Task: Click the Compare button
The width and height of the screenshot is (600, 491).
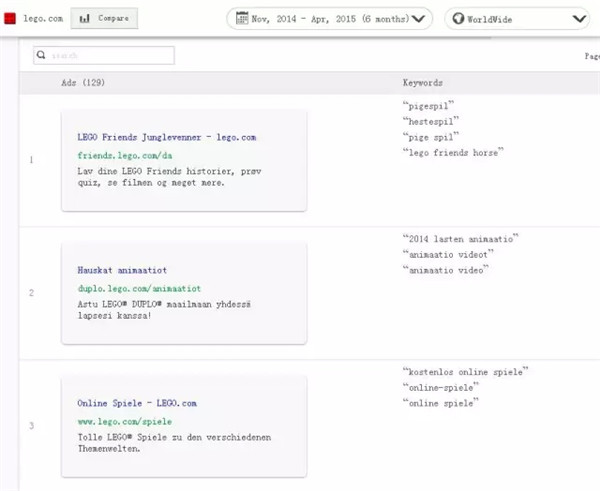Action: click(x=104, y=18)
